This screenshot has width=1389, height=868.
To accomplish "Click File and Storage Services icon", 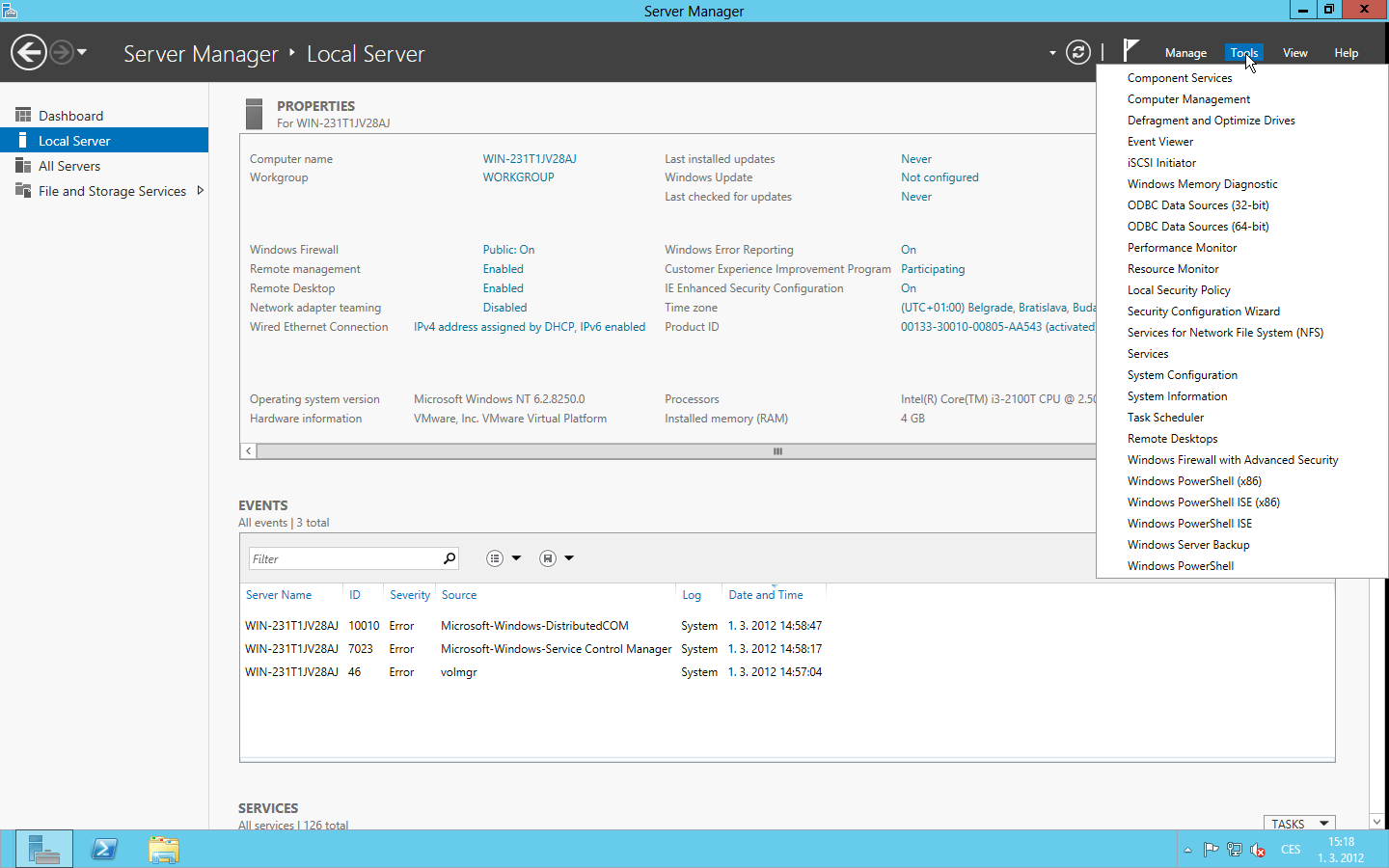I will (x=23, y=190).
